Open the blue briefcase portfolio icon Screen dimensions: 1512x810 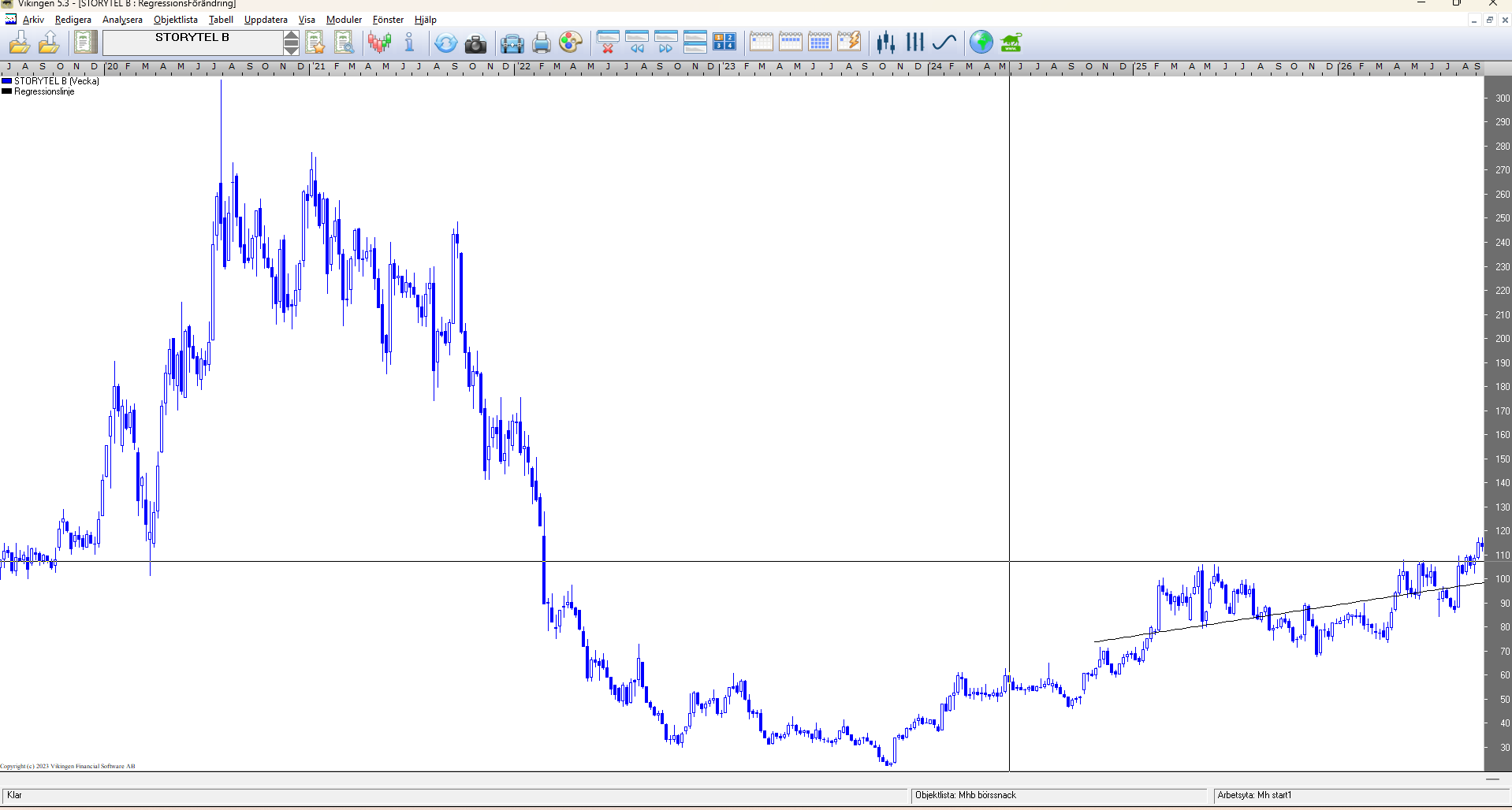click(x=512, y=43)
